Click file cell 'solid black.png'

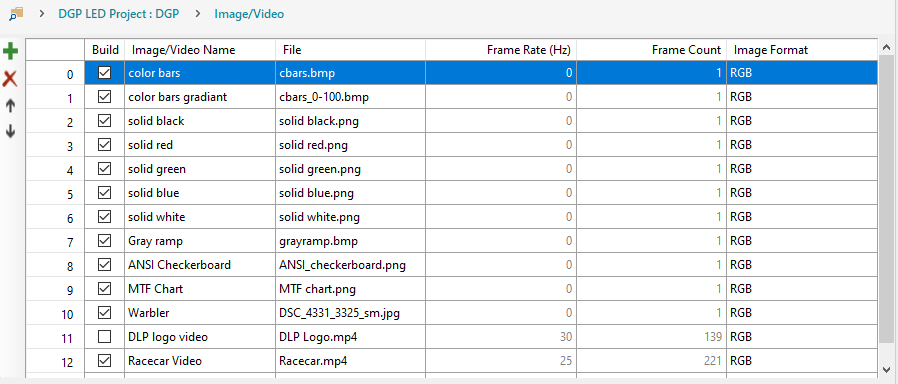350,121
